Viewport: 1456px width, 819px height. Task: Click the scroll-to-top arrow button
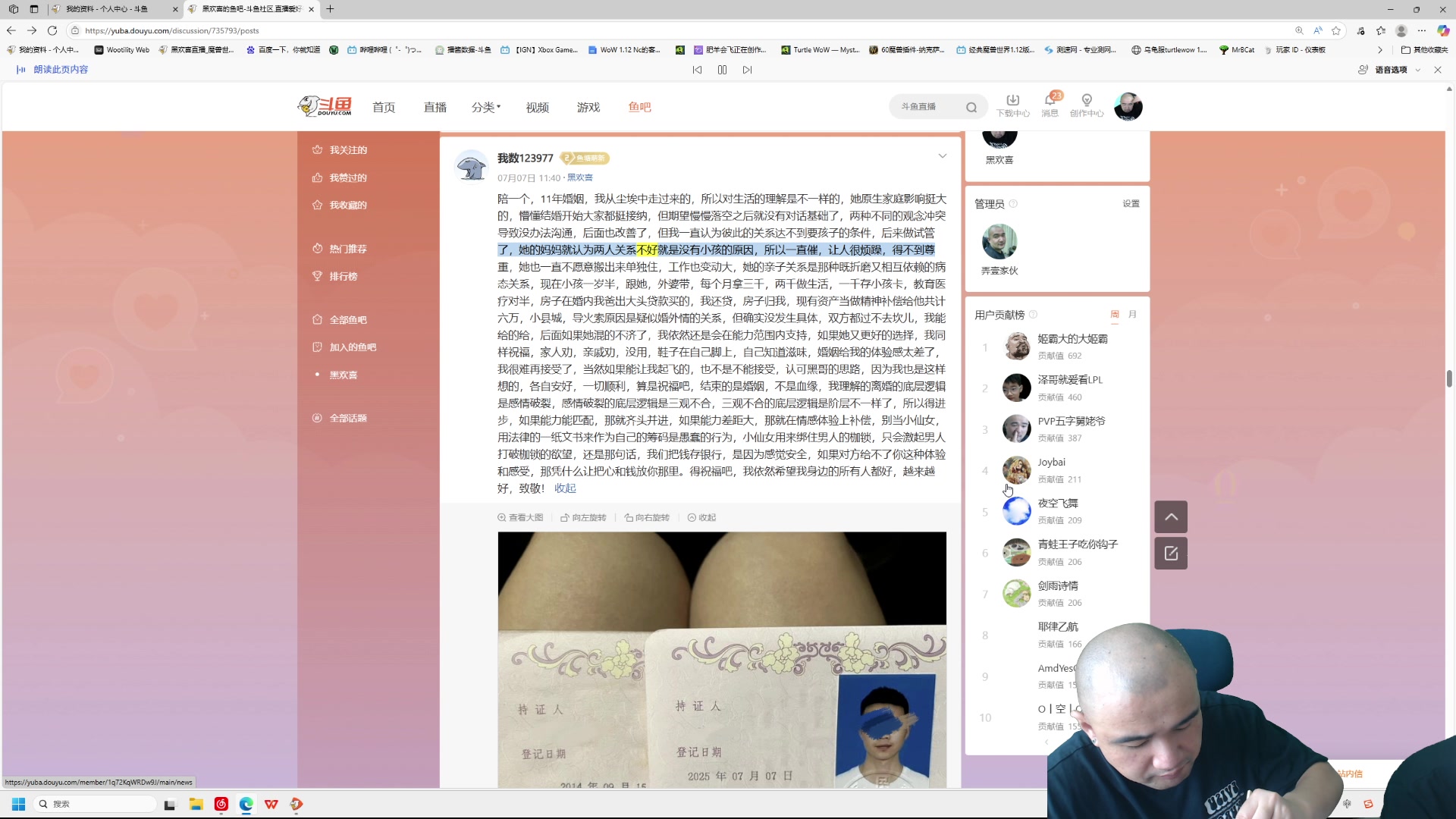point(1171,516)
